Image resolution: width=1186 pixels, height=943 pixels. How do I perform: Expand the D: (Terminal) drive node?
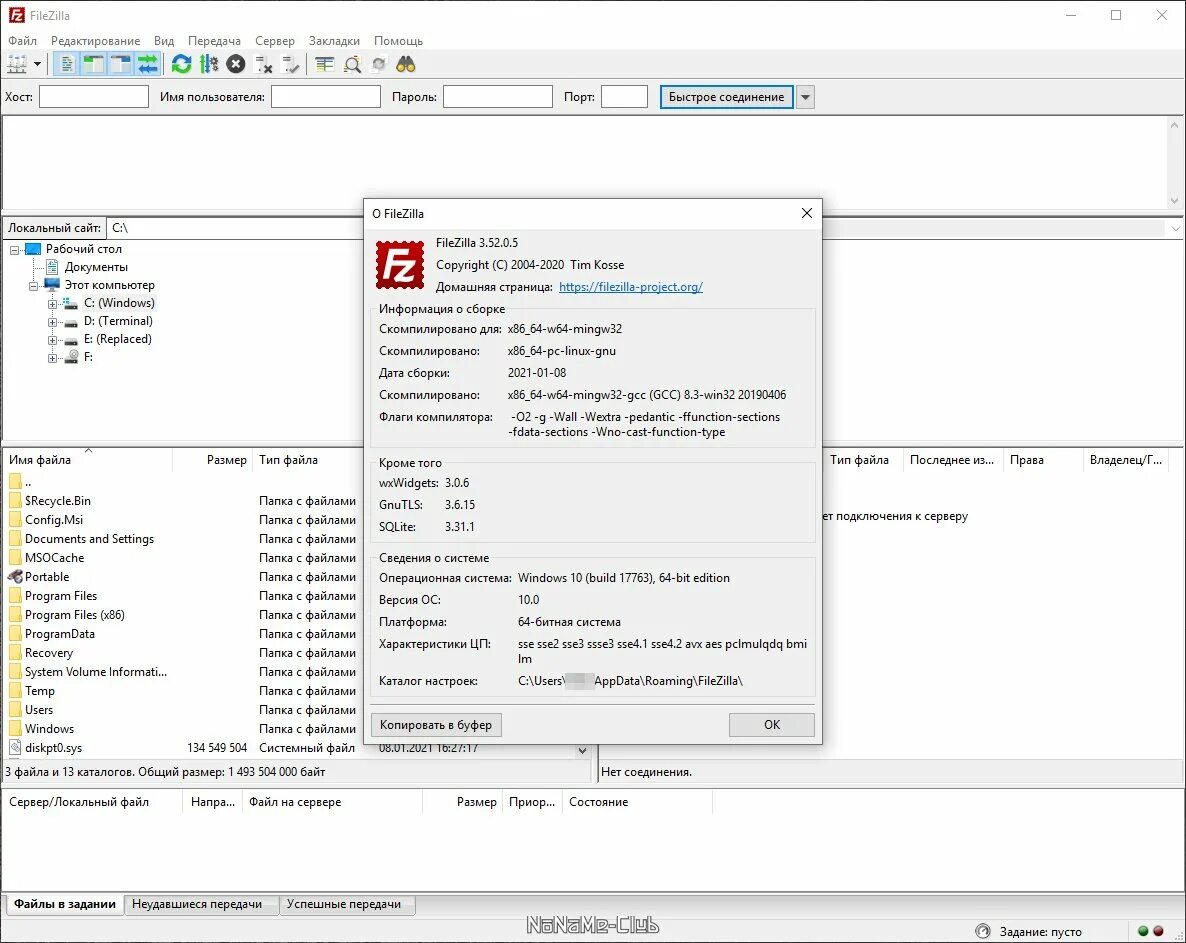52,322
